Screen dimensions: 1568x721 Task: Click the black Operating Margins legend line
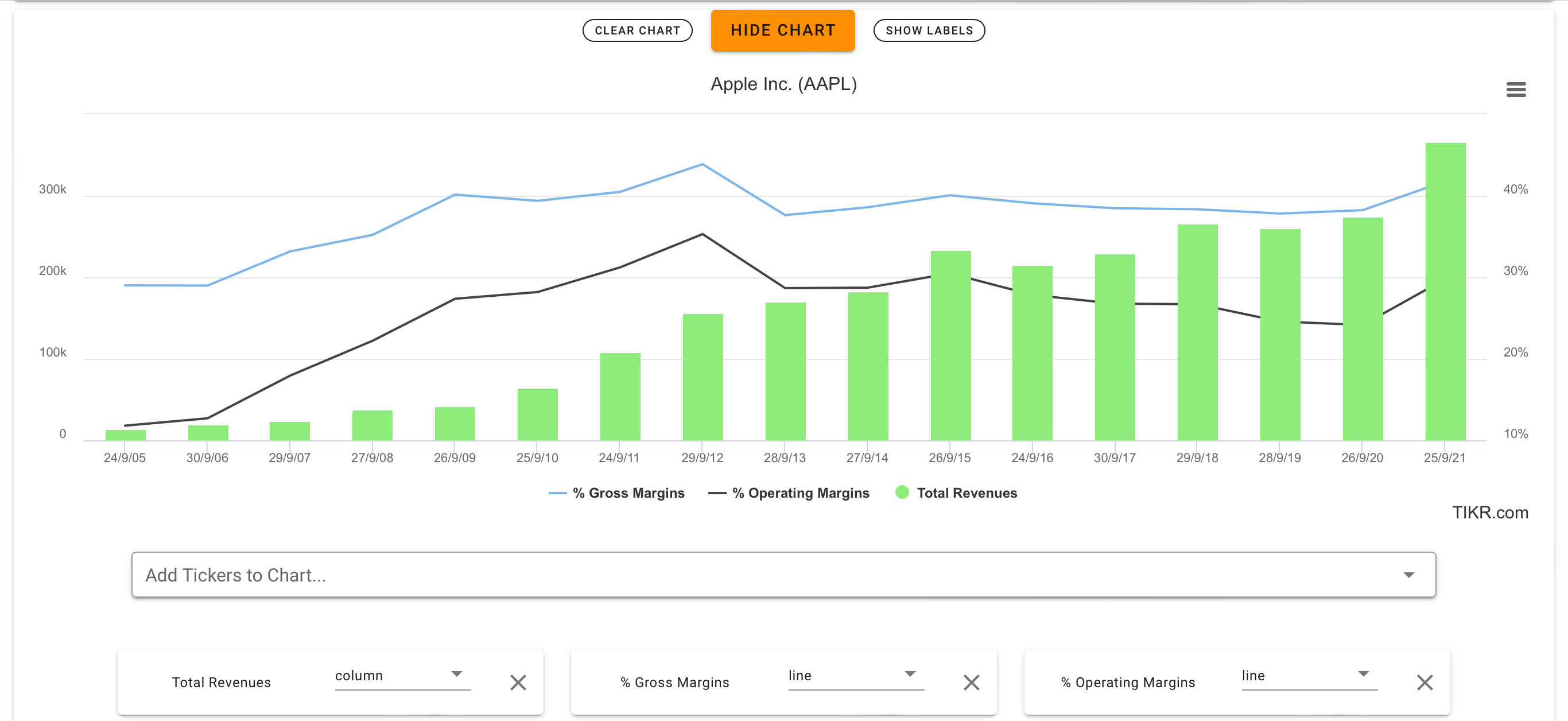717,493
